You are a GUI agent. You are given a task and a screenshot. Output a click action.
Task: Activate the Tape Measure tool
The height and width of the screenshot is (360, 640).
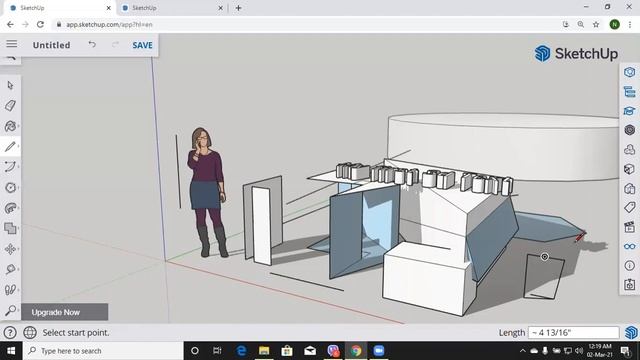[11, 269]
